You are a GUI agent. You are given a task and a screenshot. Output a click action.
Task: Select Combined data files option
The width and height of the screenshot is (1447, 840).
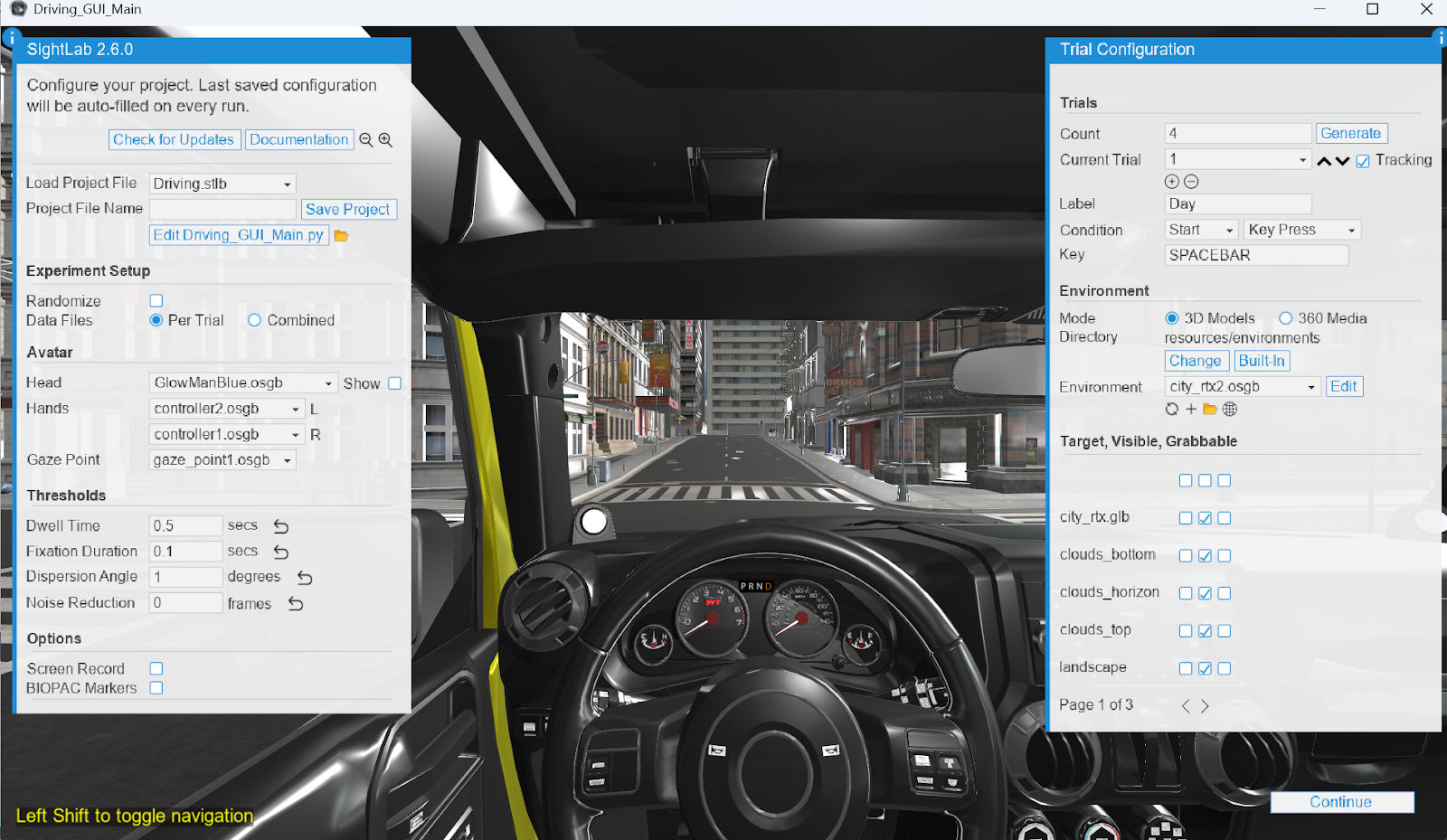tap(254, 320)
